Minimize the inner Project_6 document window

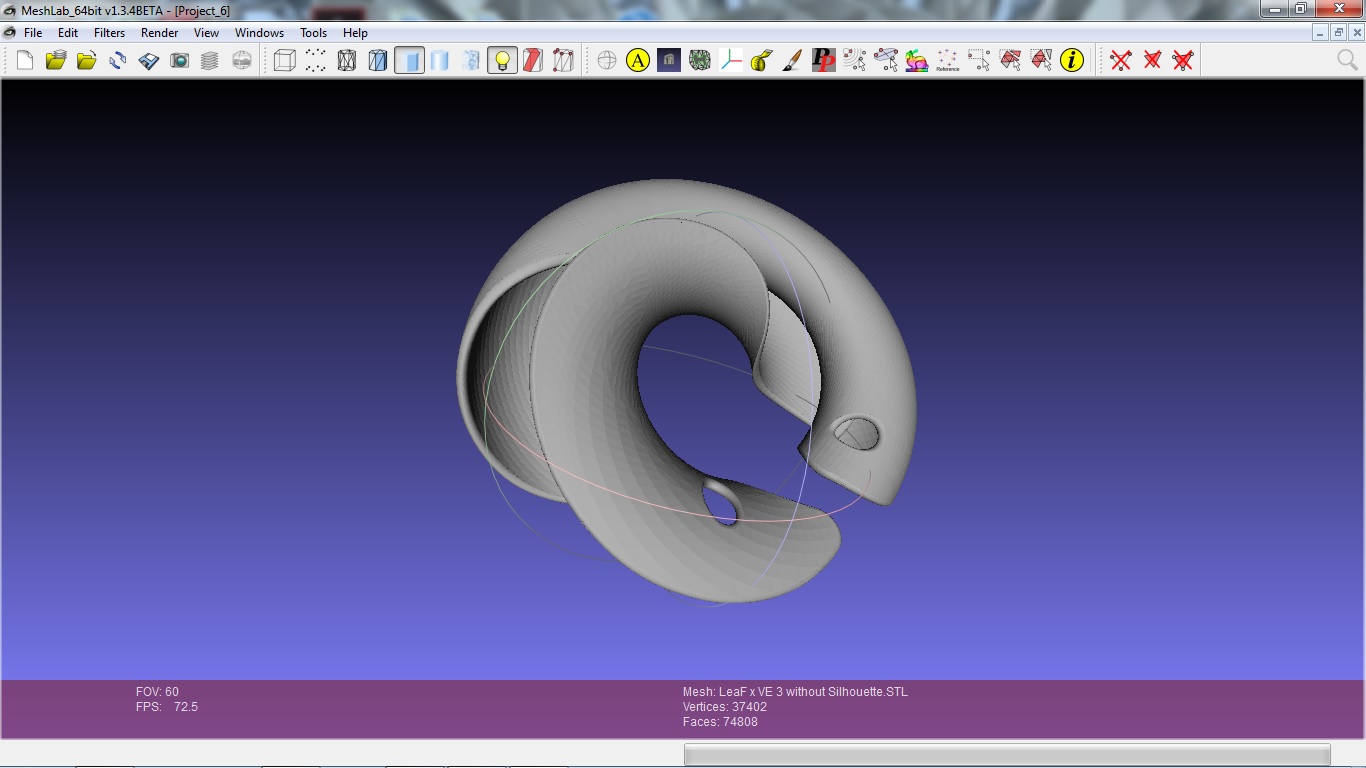pyautogui.click(x=1321, y=33)
